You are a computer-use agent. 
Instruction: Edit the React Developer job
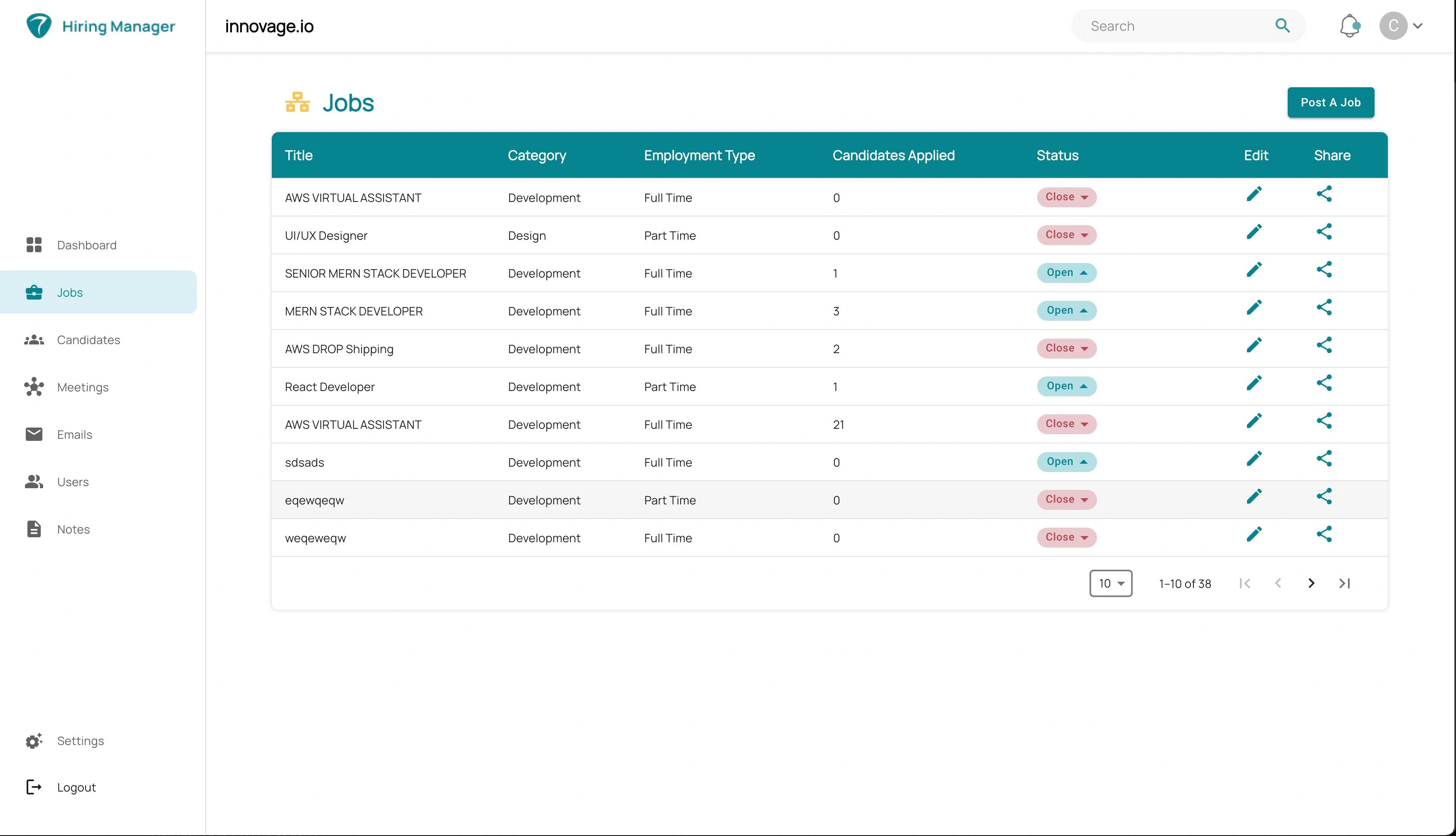click(x=1254, y=383)
